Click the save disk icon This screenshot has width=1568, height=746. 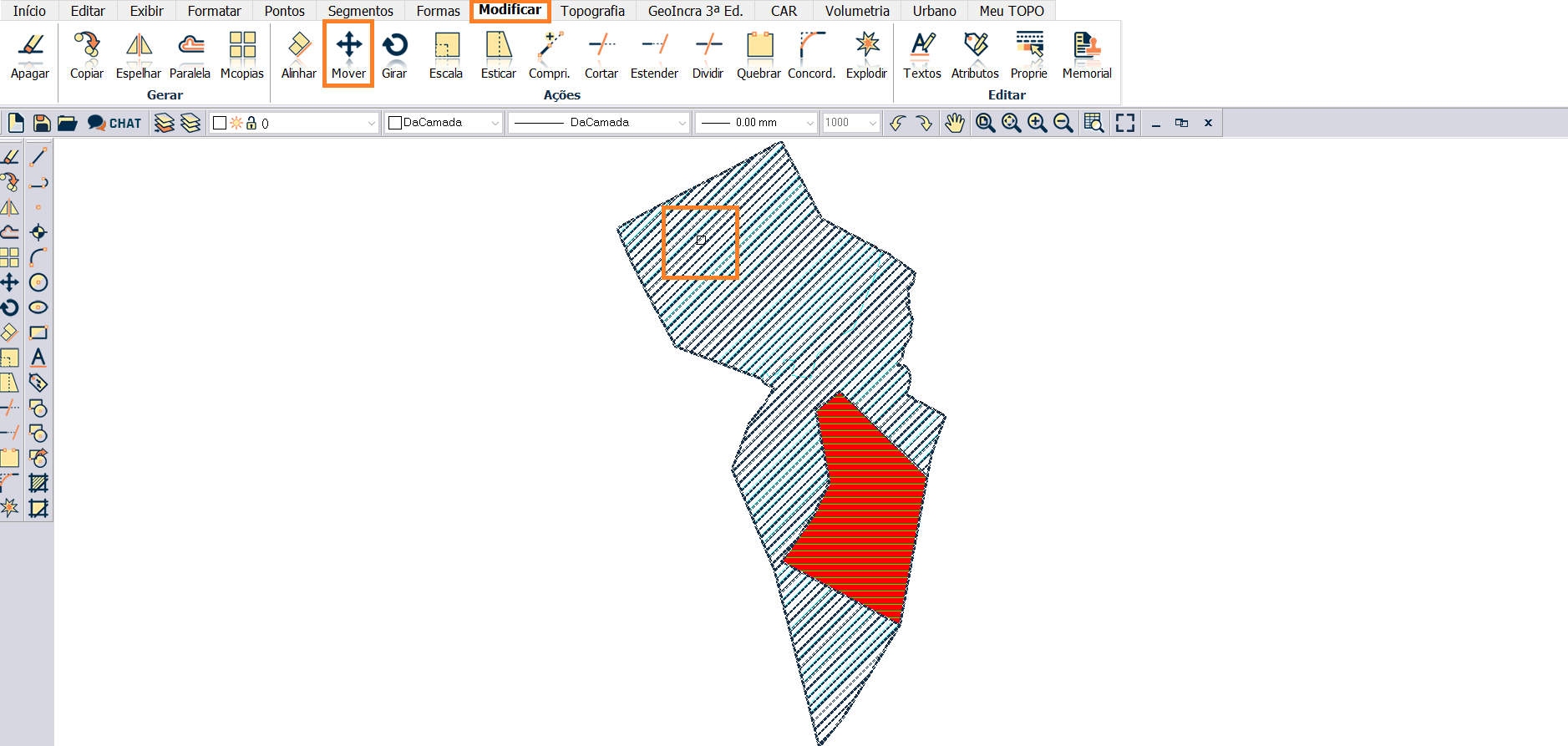(41, 123)
